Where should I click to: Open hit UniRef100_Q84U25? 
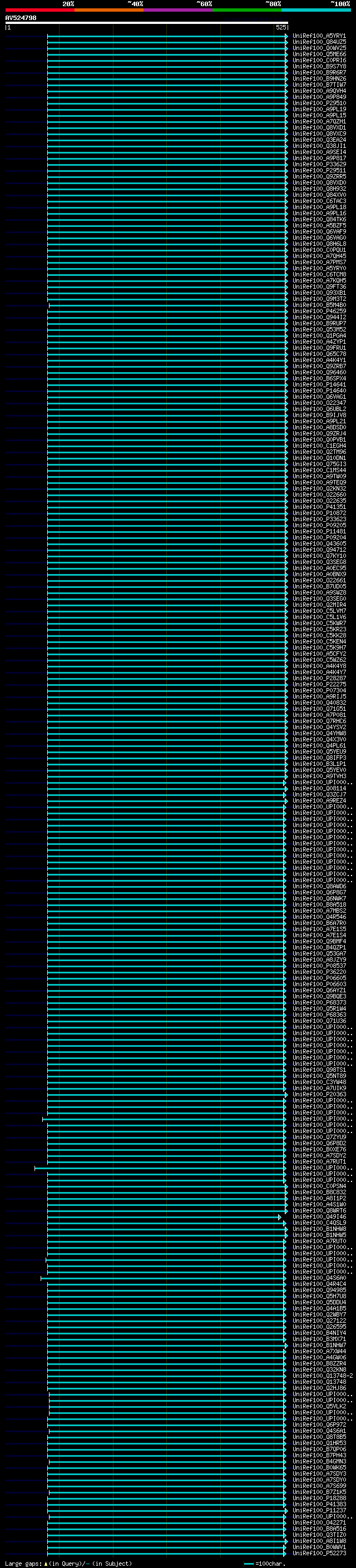click(x=319, y=42)
